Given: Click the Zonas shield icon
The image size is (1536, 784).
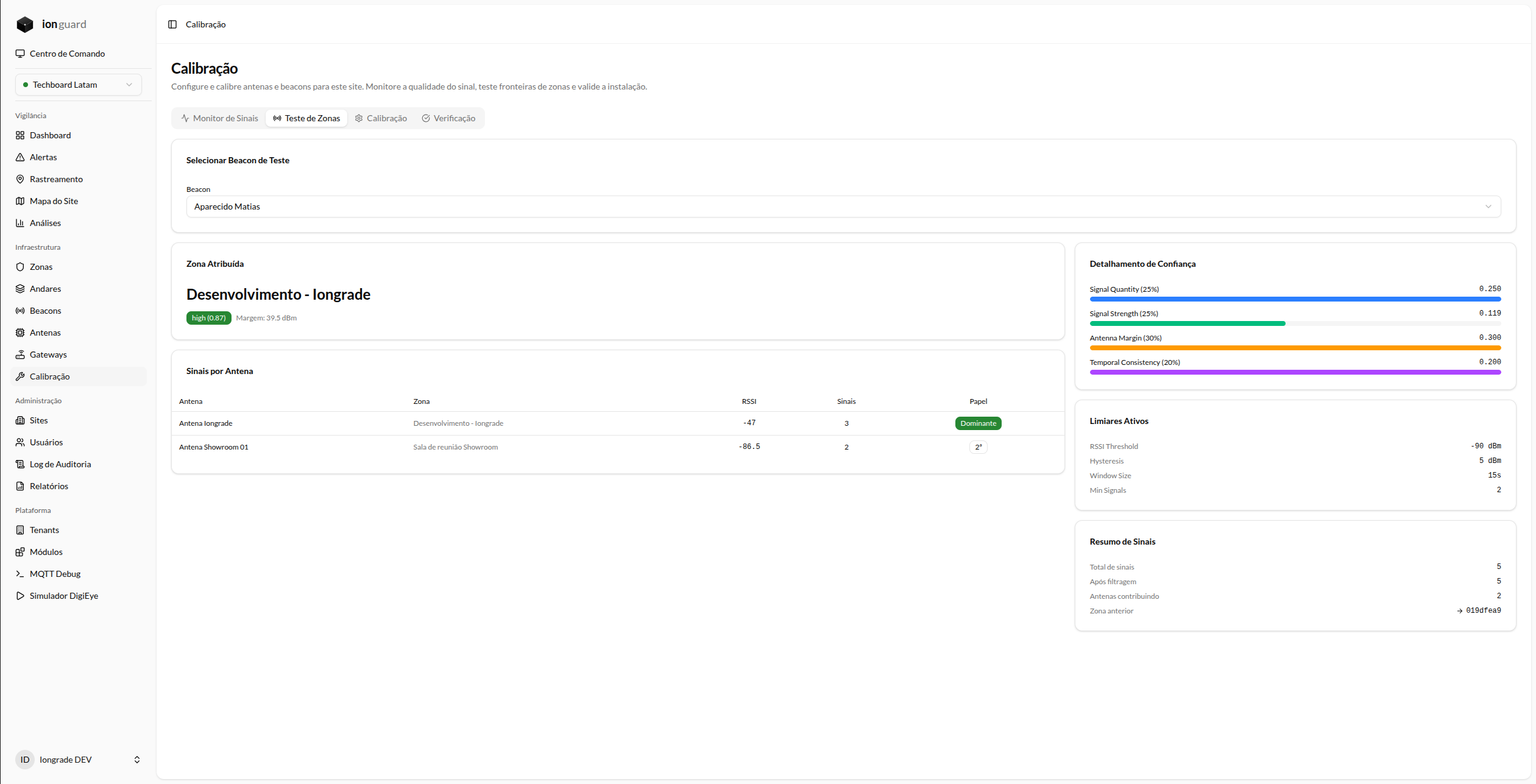Looking at the screenshot, I should coord(20,267).
